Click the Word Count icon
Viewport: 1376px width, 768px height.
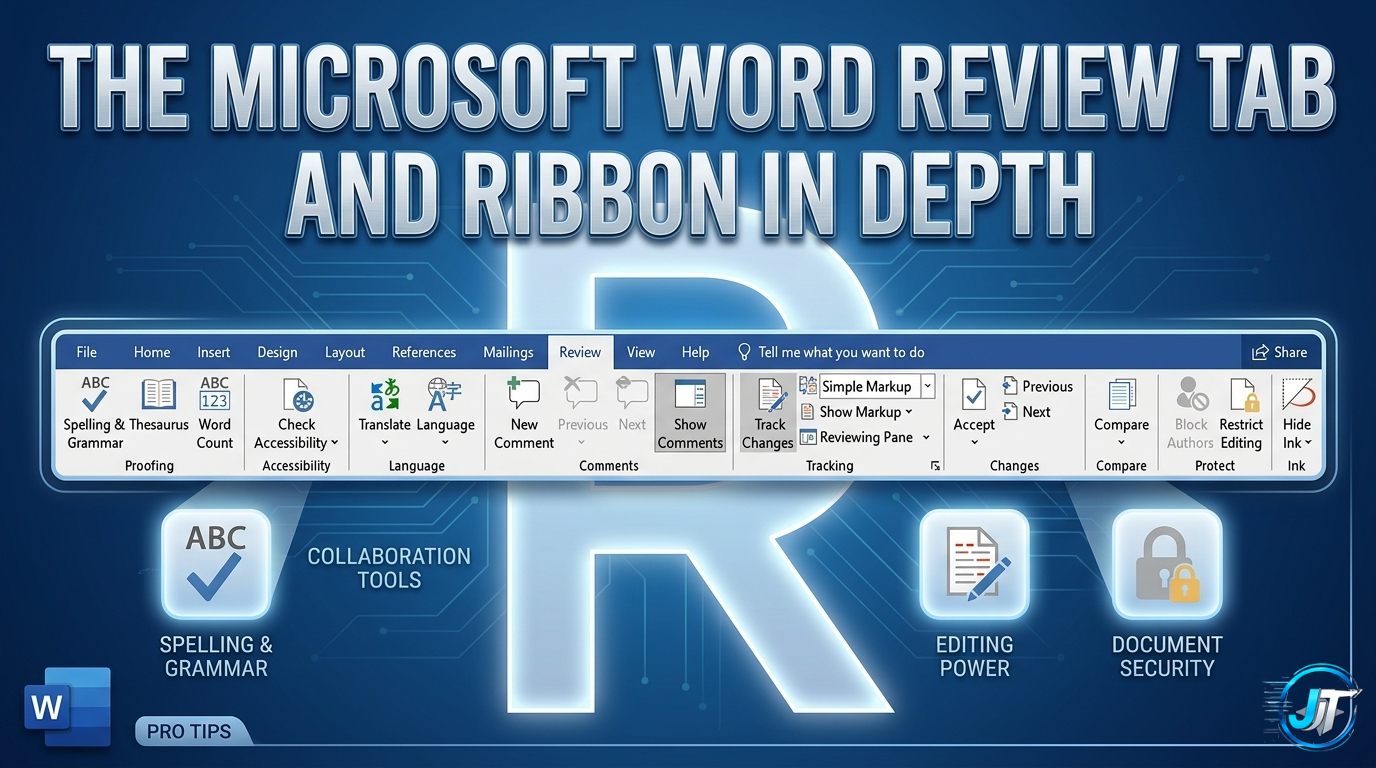click(214, 397)
